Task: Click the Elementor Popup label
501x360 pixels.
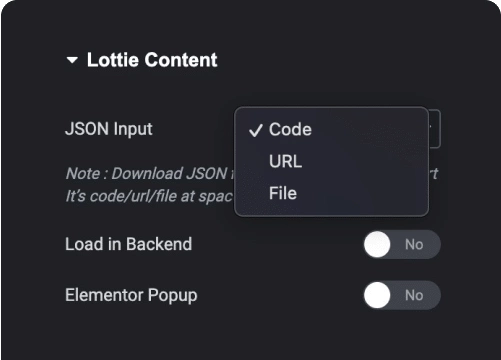Action: point(131,296)
